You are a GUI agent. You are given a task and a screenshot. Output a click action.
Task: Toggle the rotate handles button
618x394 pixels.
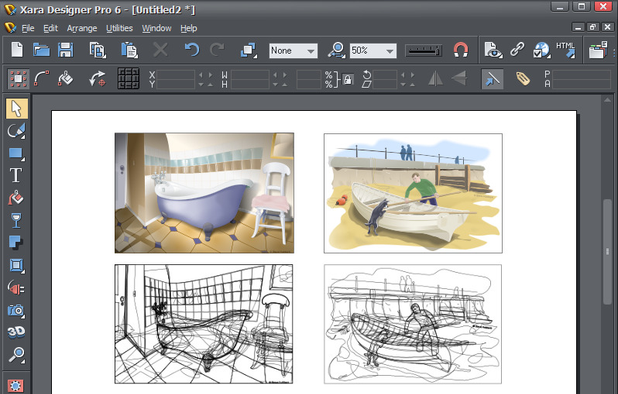[x=97, y=78]
